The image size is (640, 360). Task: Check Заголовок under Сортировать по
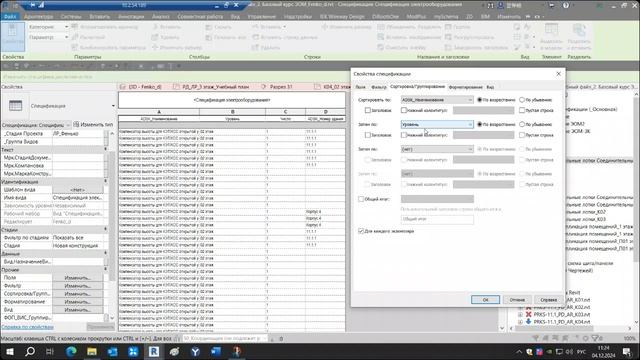coord(368,110)
